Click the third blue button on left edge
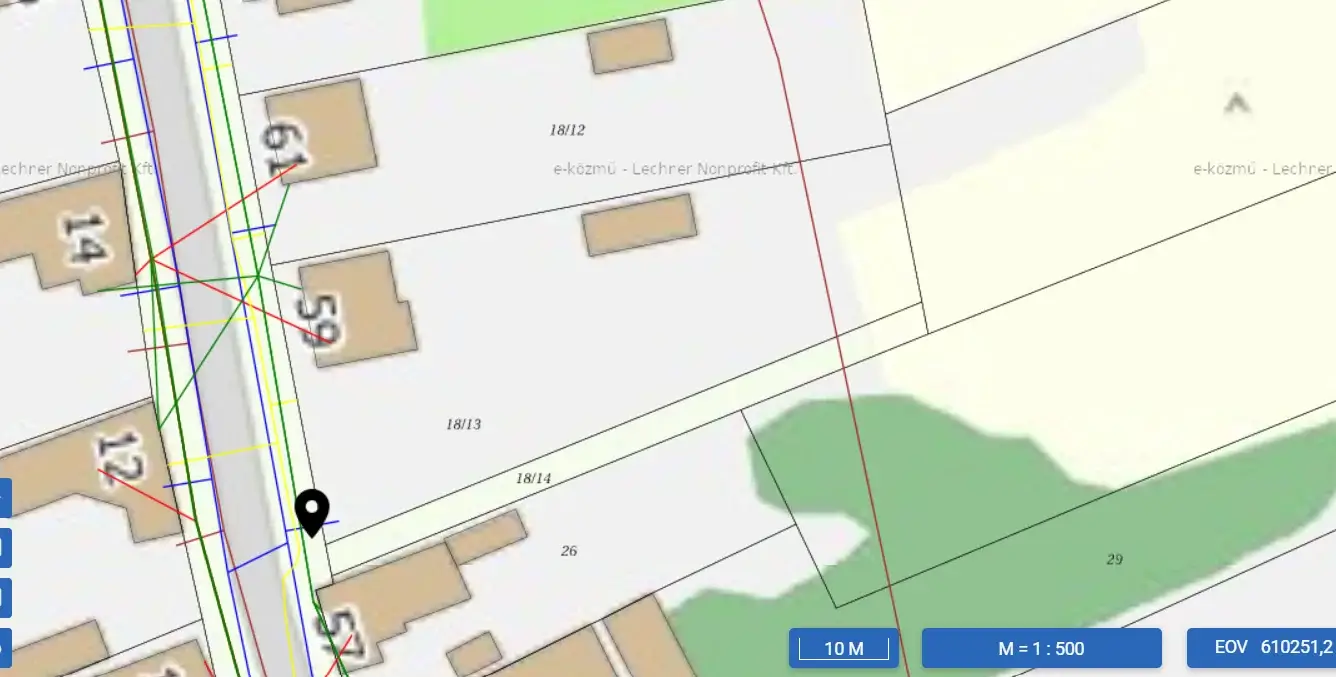 point(5,597)
